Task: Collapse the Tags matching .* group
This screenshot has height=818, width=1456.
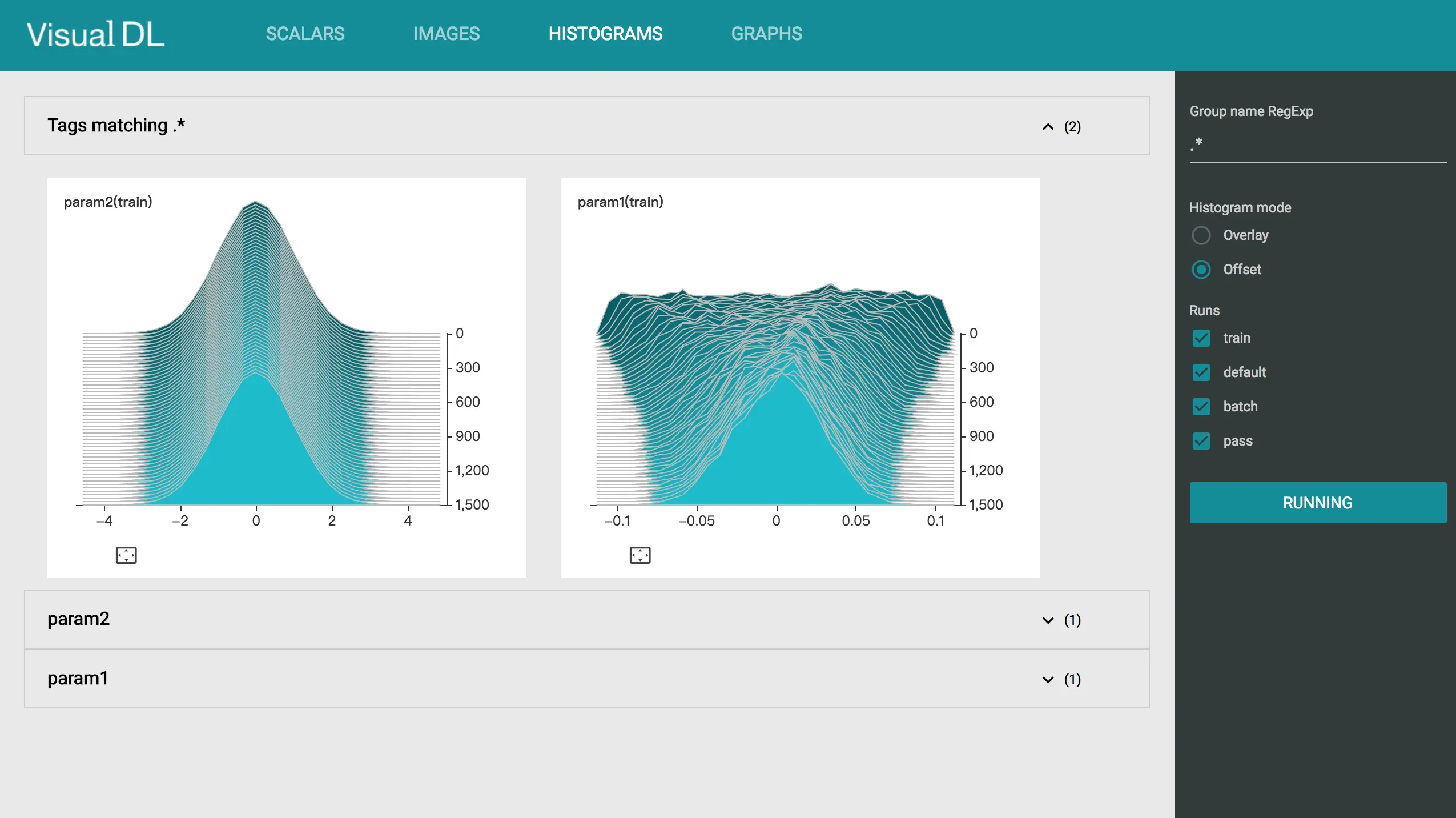Action: pyautogui.click(x=1047, y=125)
